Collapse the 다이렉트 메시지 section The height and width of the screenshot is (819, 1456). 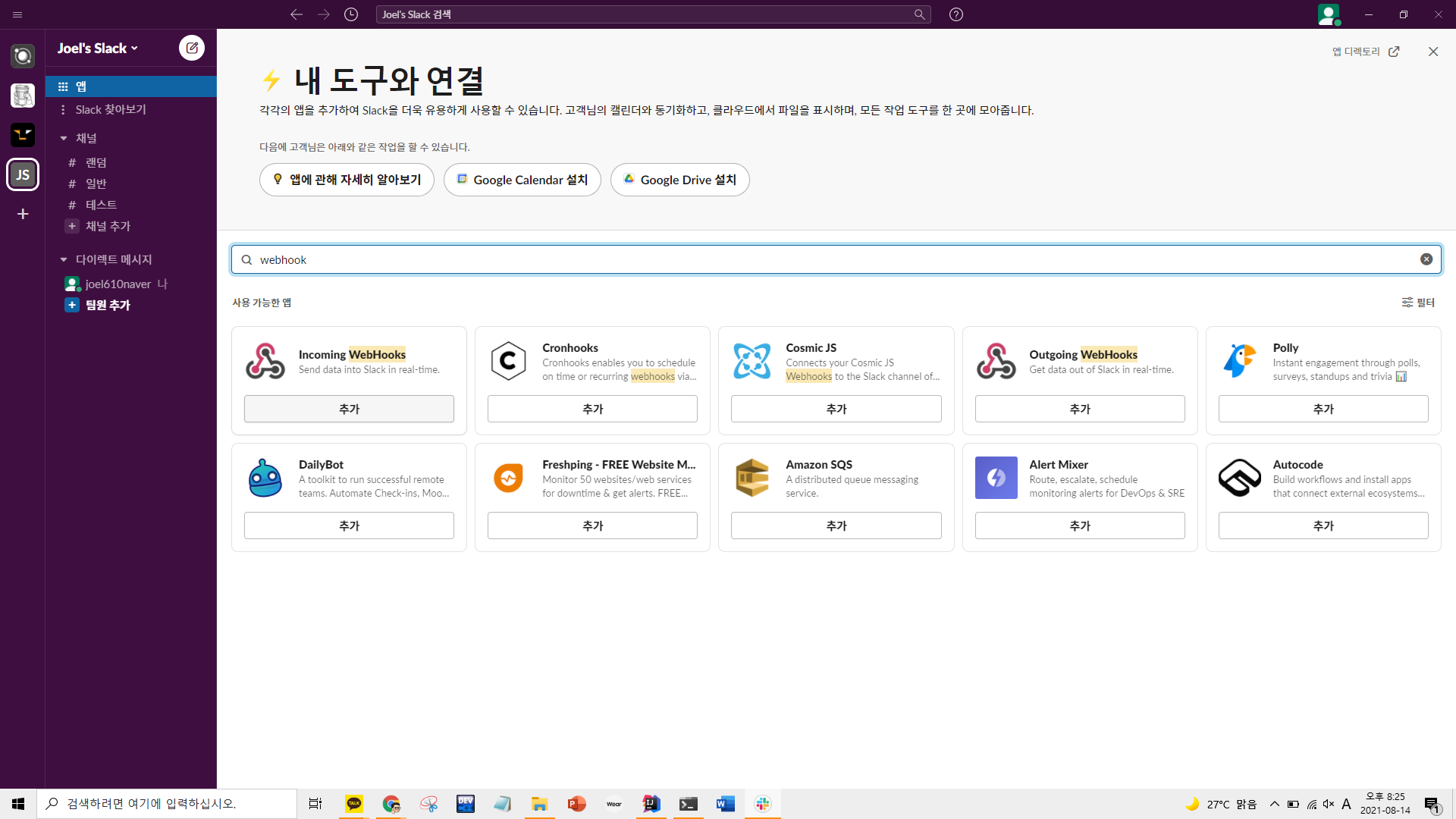tap(64, 259)
